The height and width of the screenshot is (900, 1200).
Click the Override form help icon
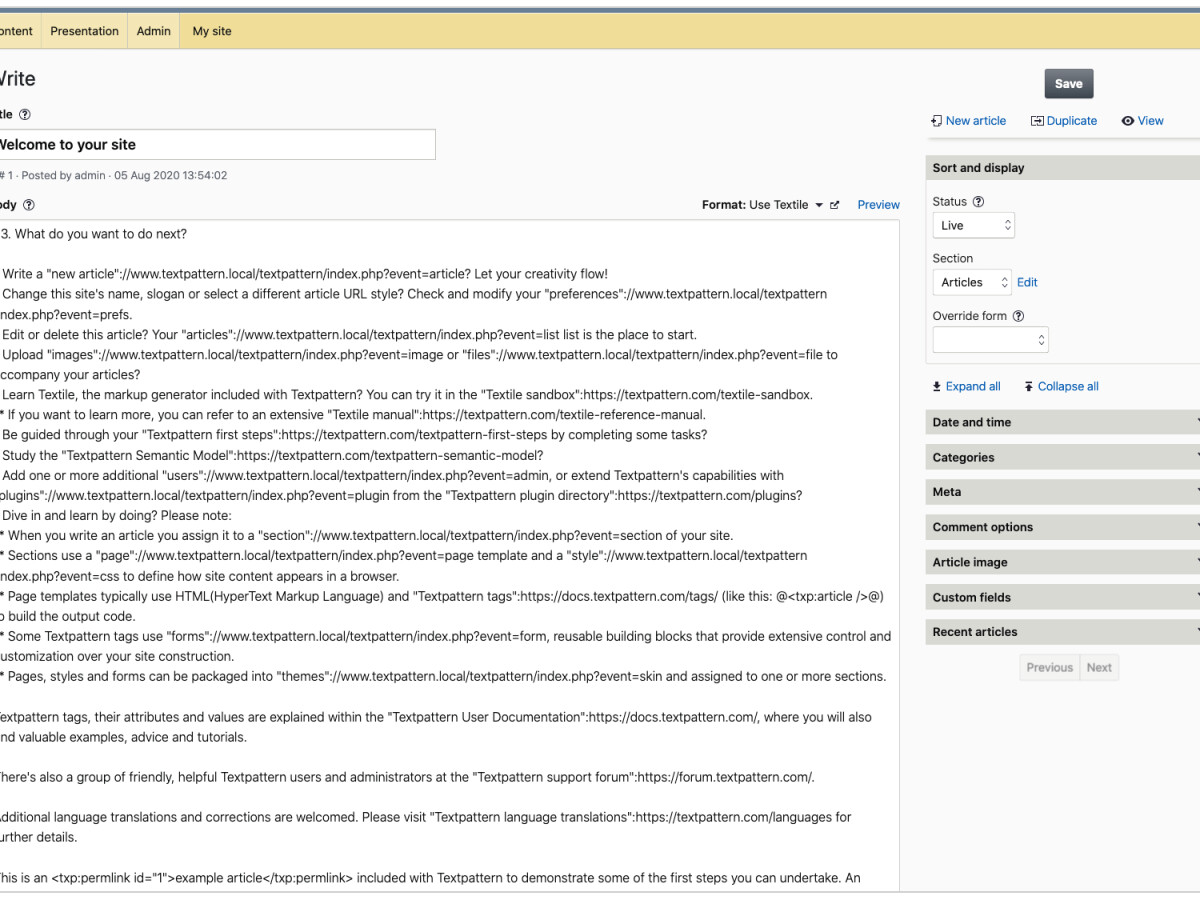pos(1018,316)
